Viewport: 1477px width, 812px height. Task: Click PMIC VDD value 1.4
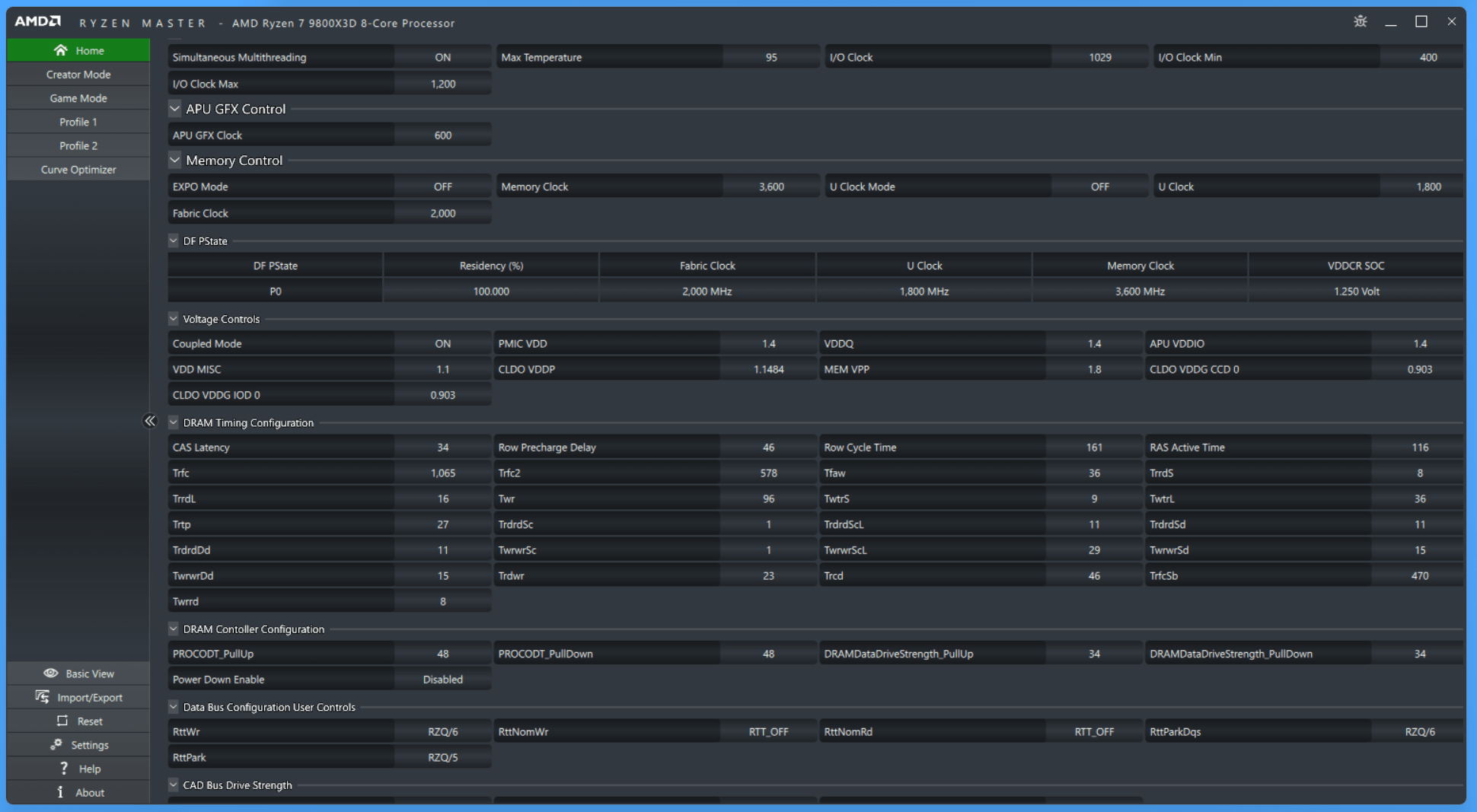tap(768, 343)
